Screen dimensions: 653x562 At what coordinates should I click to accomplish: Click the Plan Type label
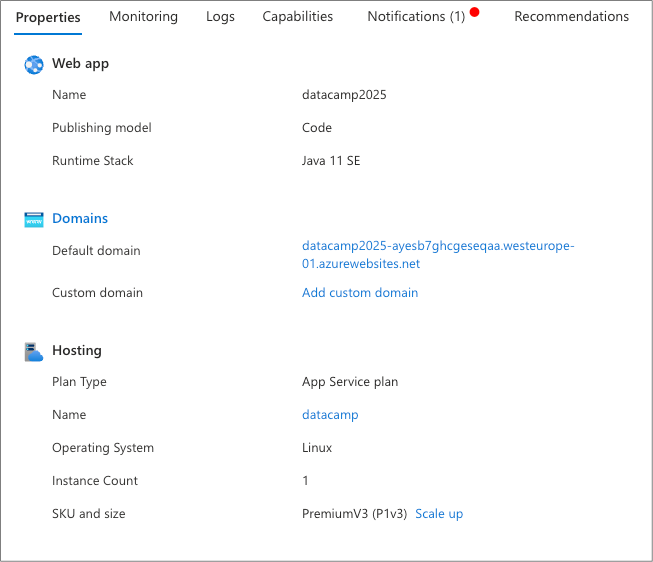tap(79, 382)
